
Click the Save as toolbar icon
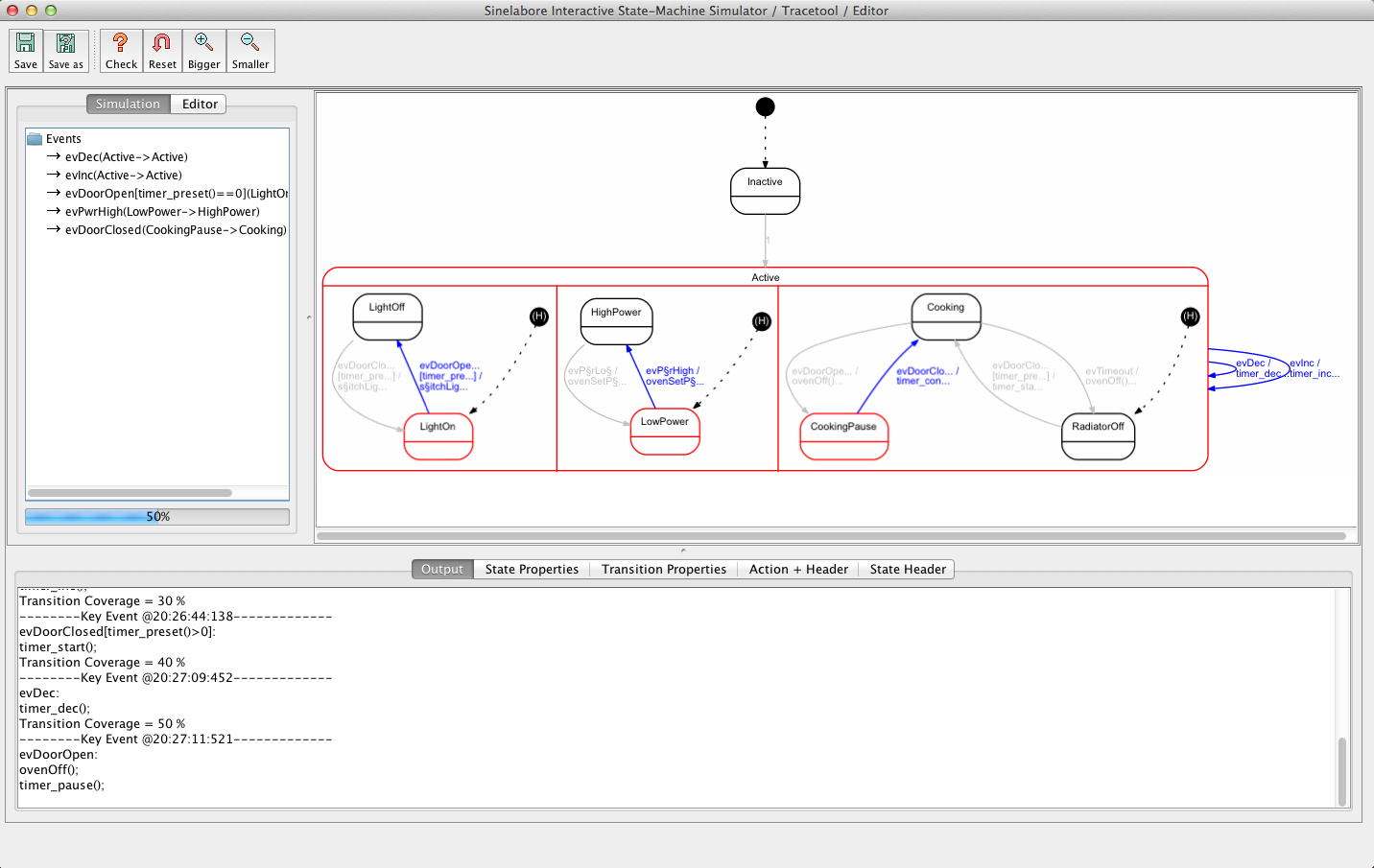click(66, 50)
